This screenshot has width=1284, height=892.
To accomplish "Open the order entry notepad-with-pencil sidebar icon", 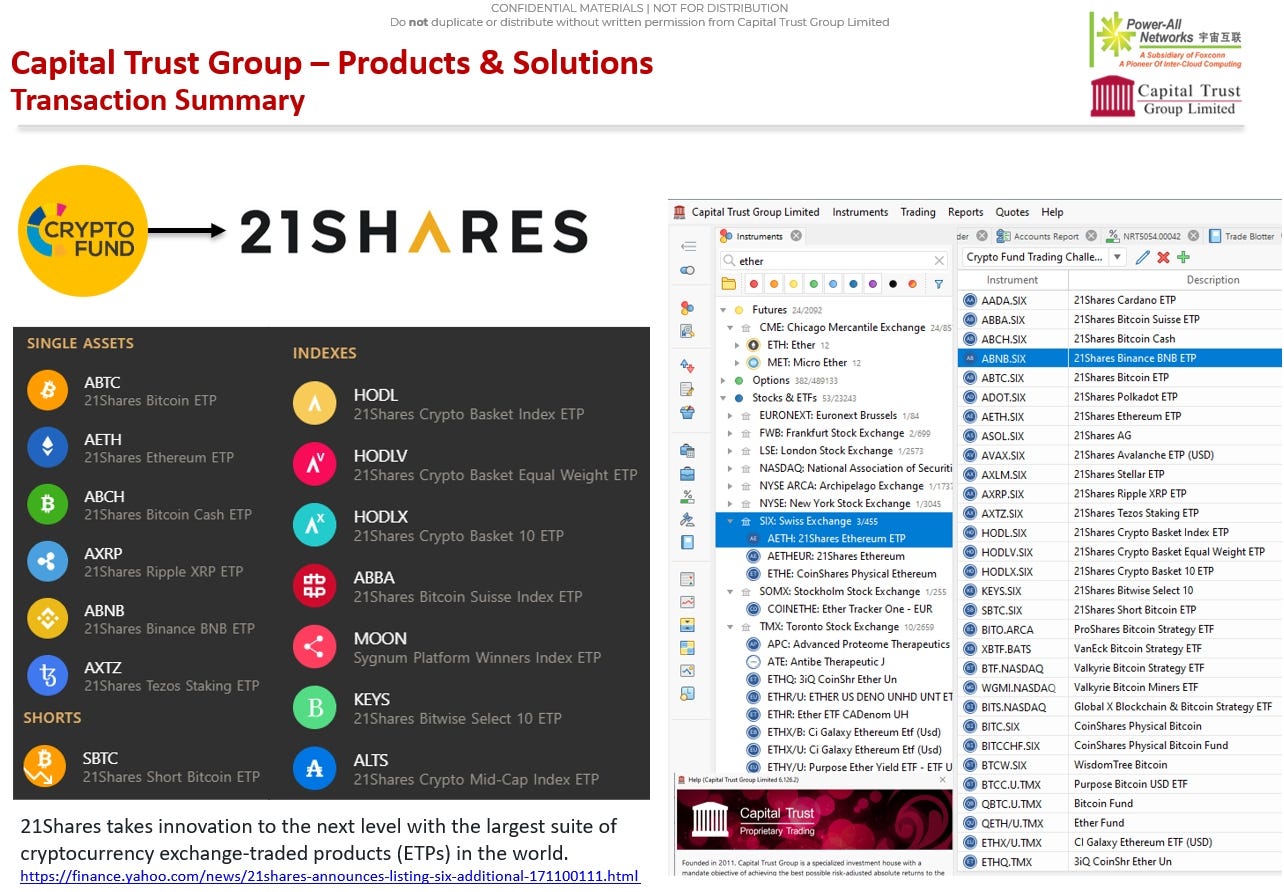I will click(x=688, y=389).
